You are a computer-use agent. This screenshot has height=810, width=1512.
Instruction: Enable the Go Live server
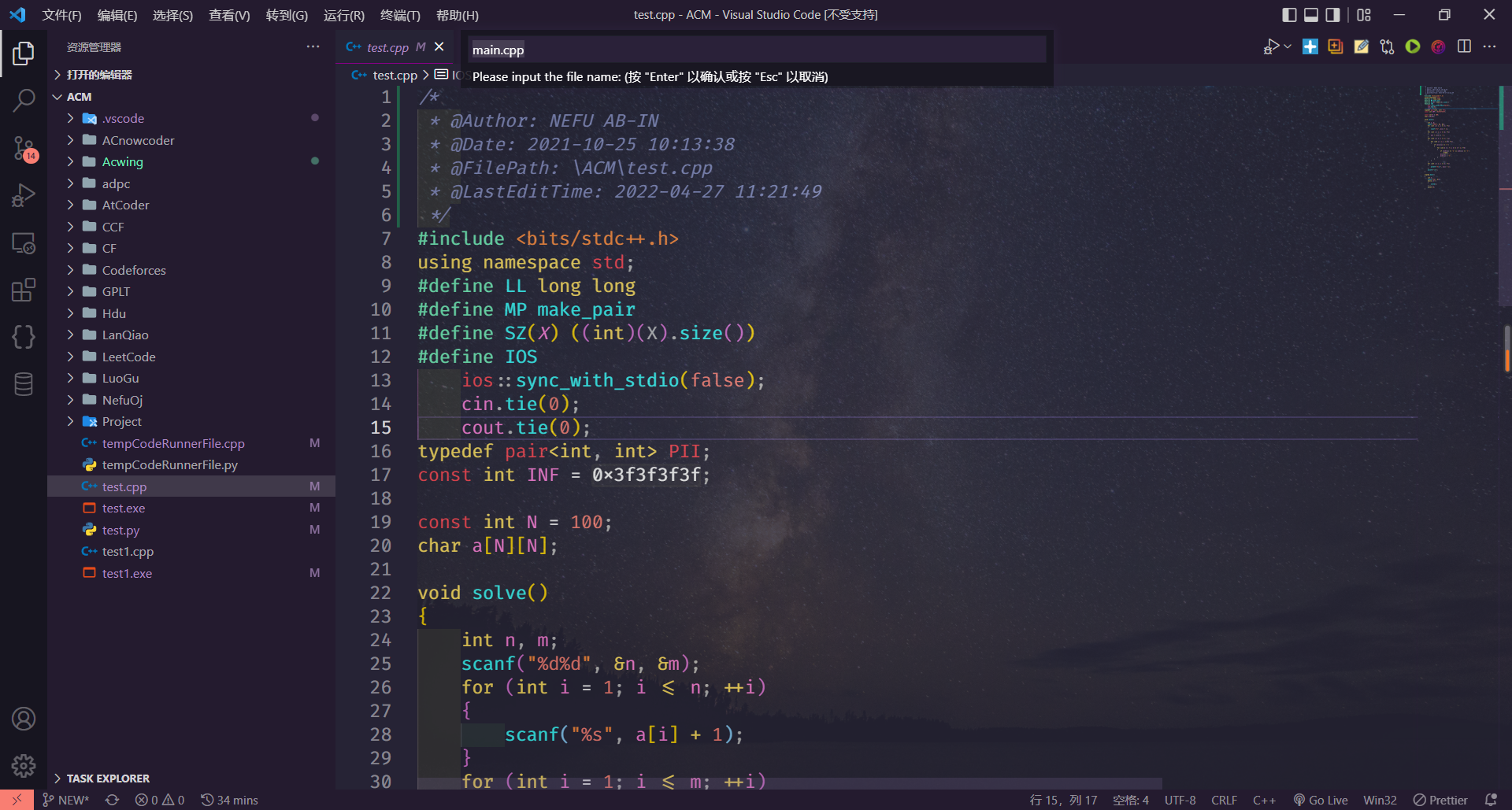click(x=1321, y=800)
